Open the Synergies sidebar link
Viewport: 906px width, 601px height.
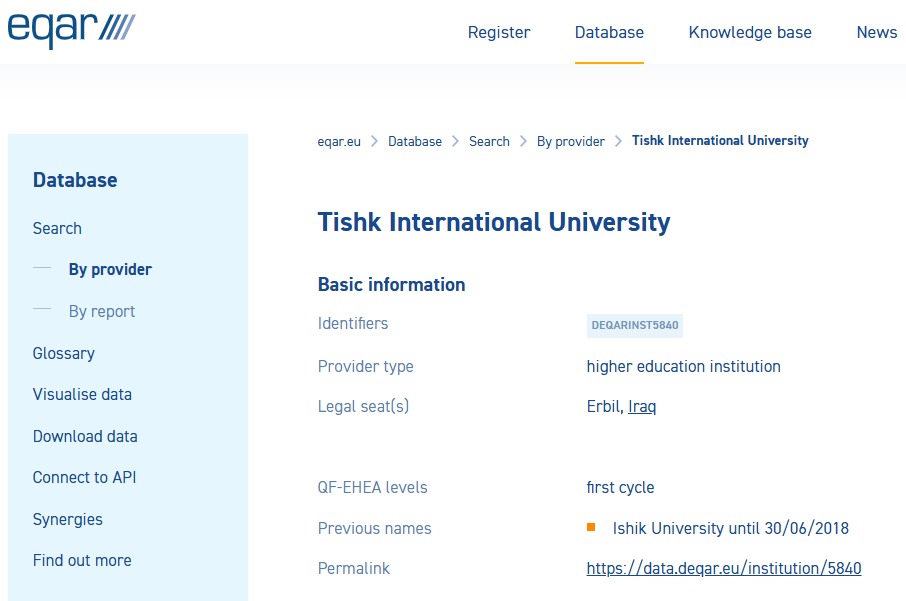pyautogui.click(x=67, y=519)
